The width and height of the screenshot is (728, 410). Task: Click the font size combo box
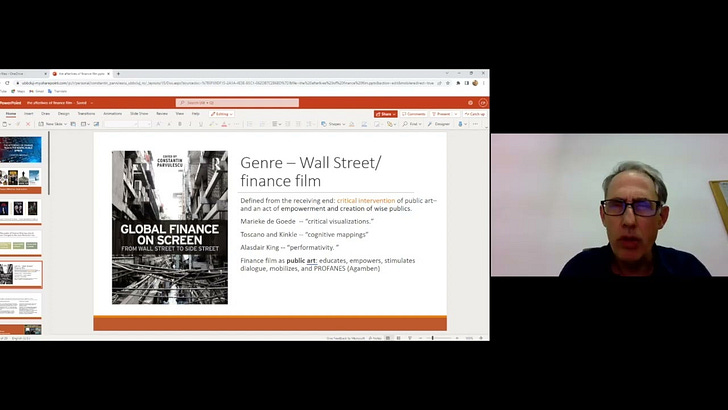click(145, 124)
